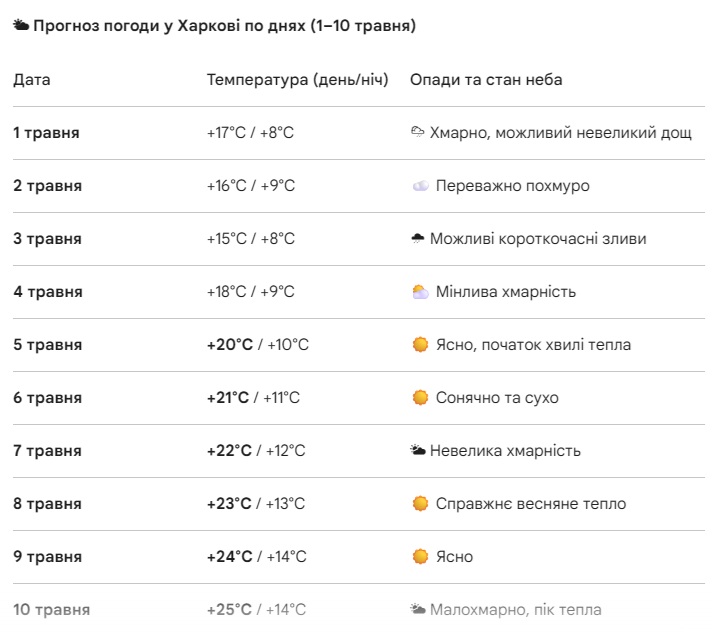
Task: Click the sun icon for 5 травня
Action: coord(420,345)
